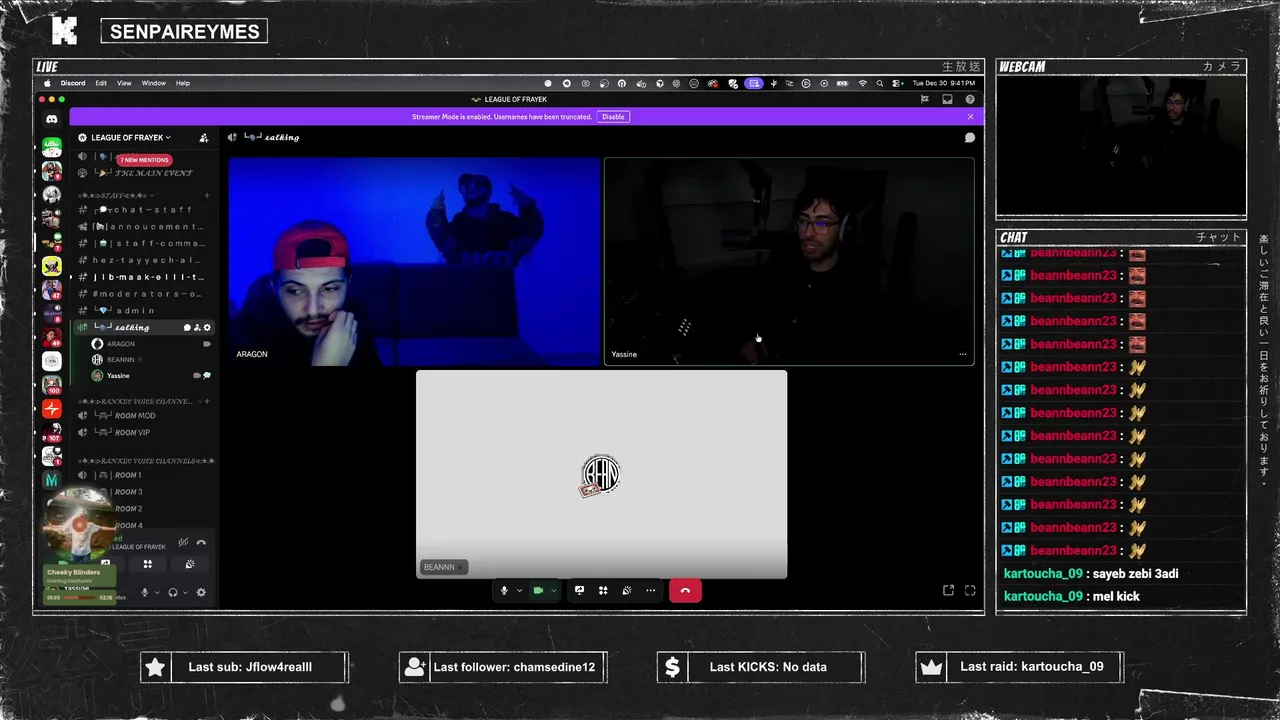Toggle headphones deafen in the user panel
This screenshot has height=720, width=1280.
[173, 593]
